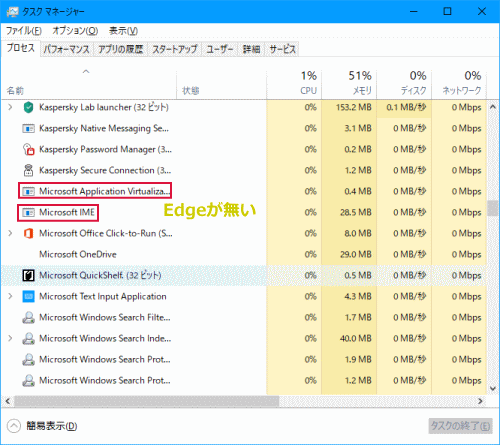Switch to the ユーザー tab
Screen dimensions: 500x445
pyautogui.click(x=220, y=49)
